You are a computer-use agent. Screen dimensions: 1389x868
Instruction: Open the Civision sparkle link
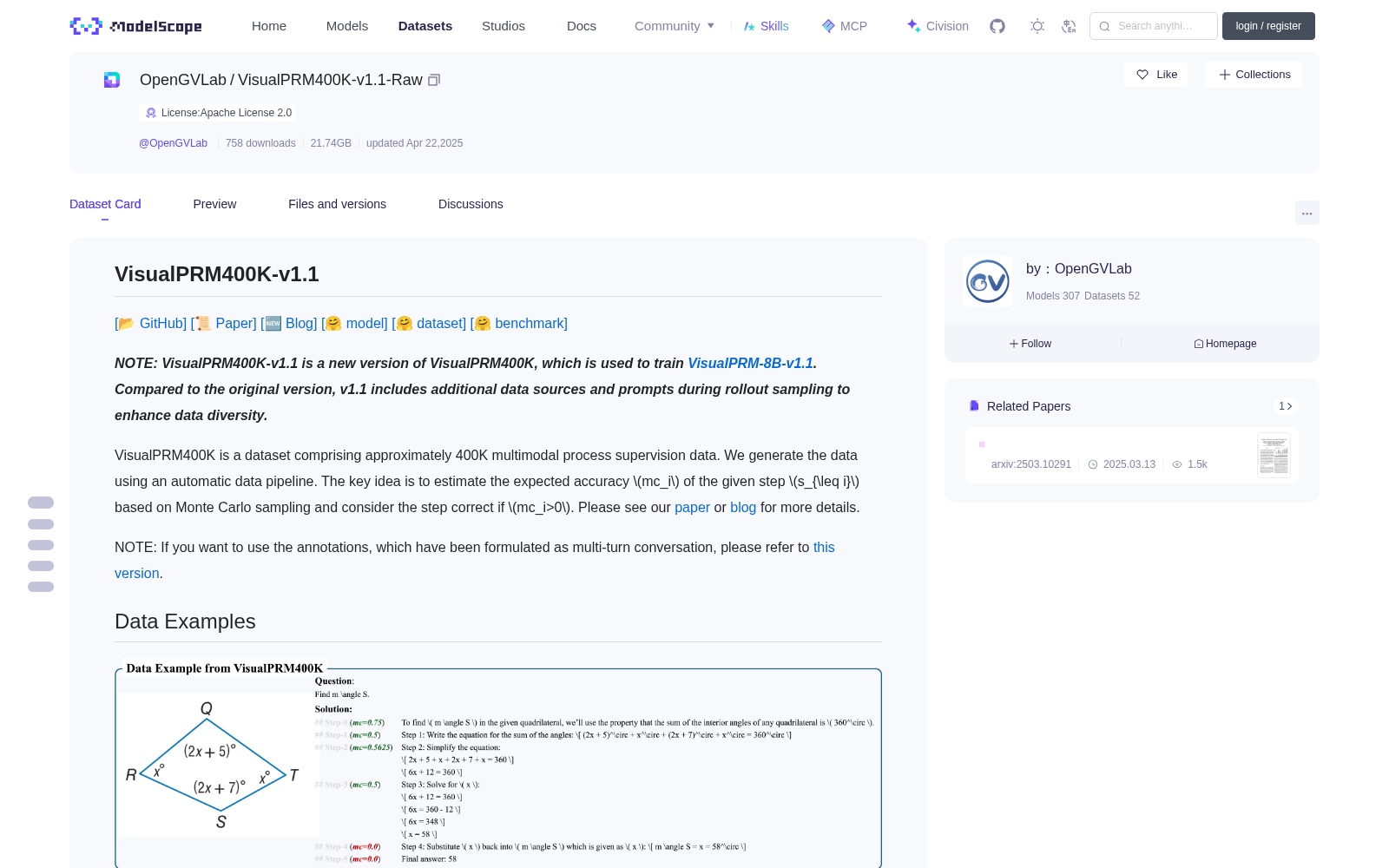[x=938, y=26]
